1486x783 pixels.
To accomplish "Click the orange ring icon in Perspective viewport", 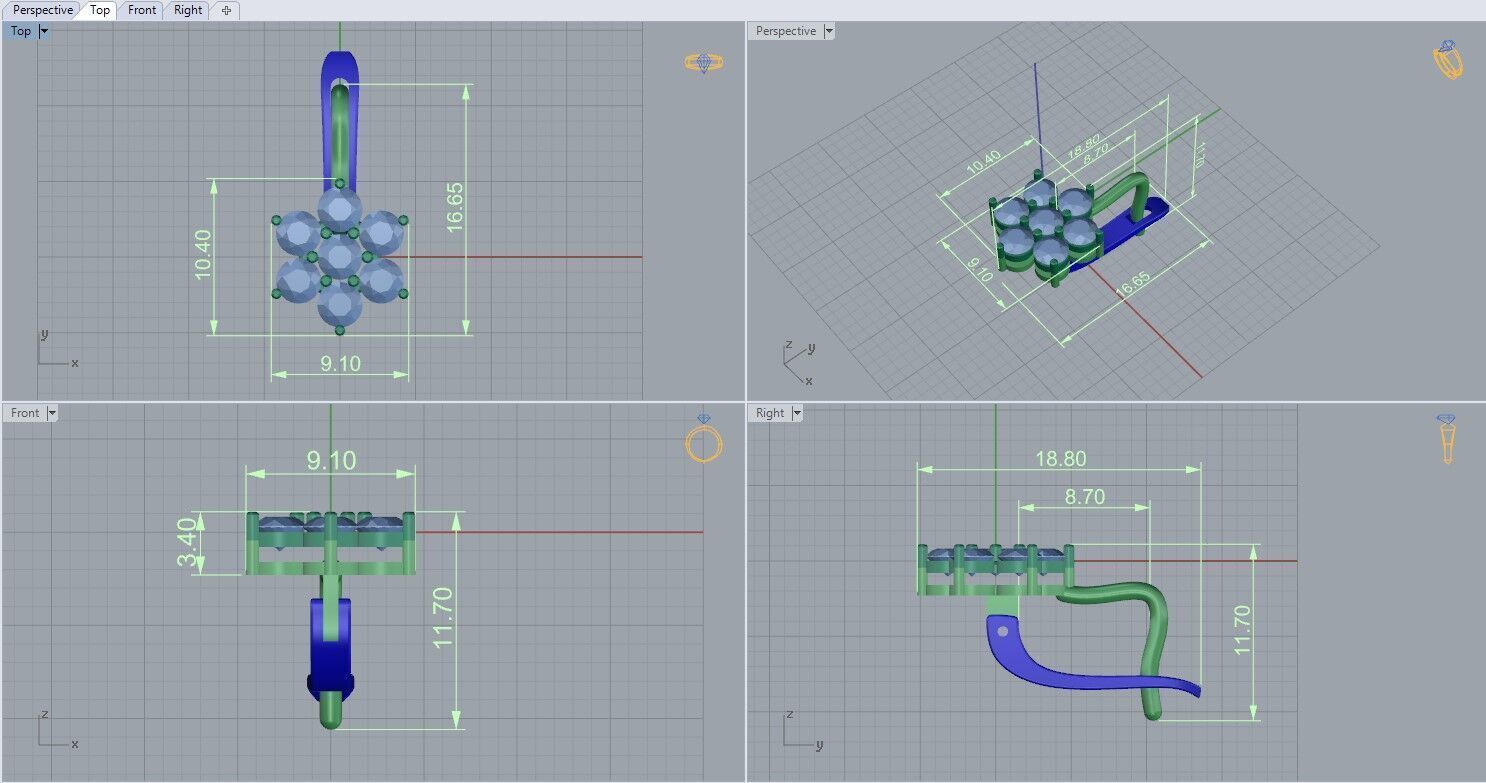I will coord(1448,60).
